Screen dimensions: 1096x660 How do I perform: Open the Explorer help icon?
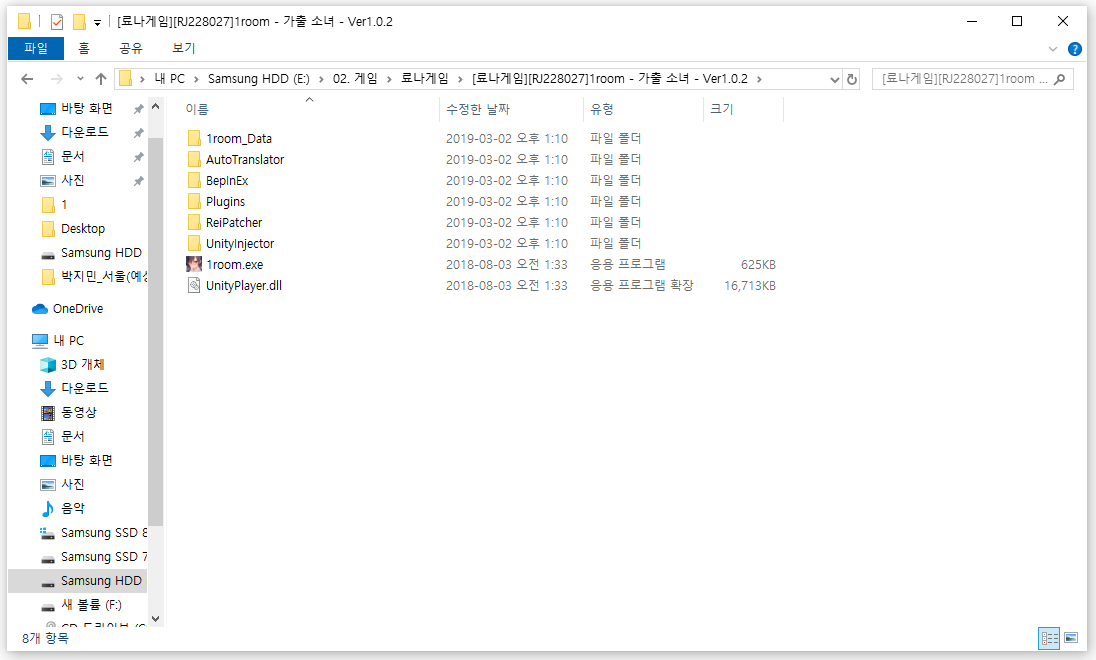click(x=1075, y=49)
